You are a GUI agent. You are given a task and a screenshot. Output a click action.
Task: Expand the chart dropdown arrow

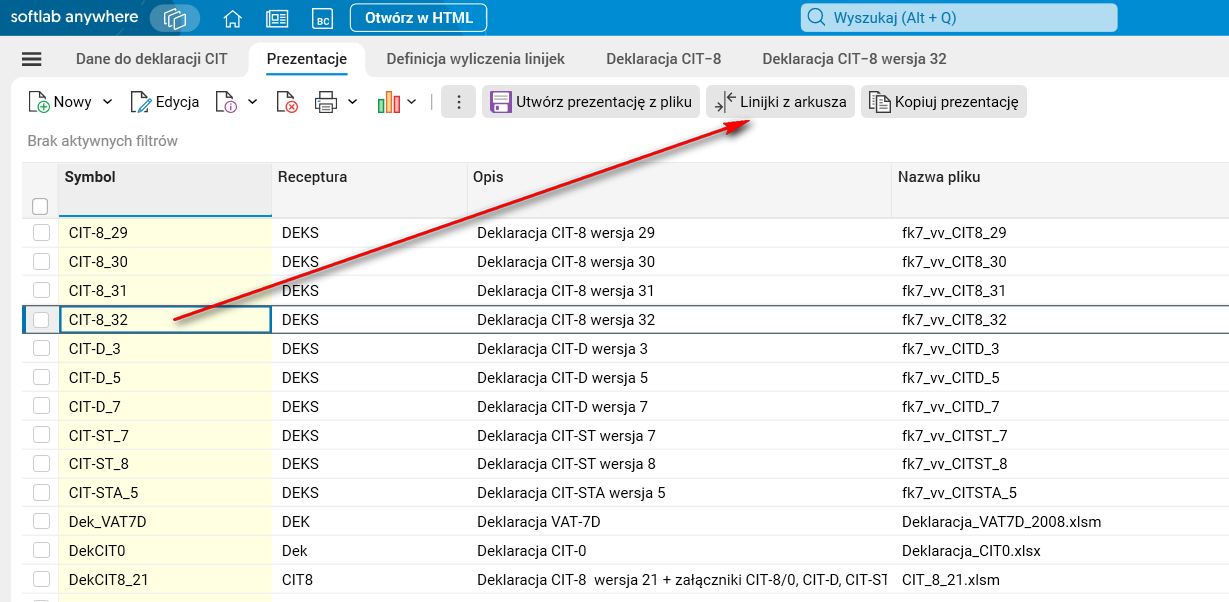click(x=412, y=102)
